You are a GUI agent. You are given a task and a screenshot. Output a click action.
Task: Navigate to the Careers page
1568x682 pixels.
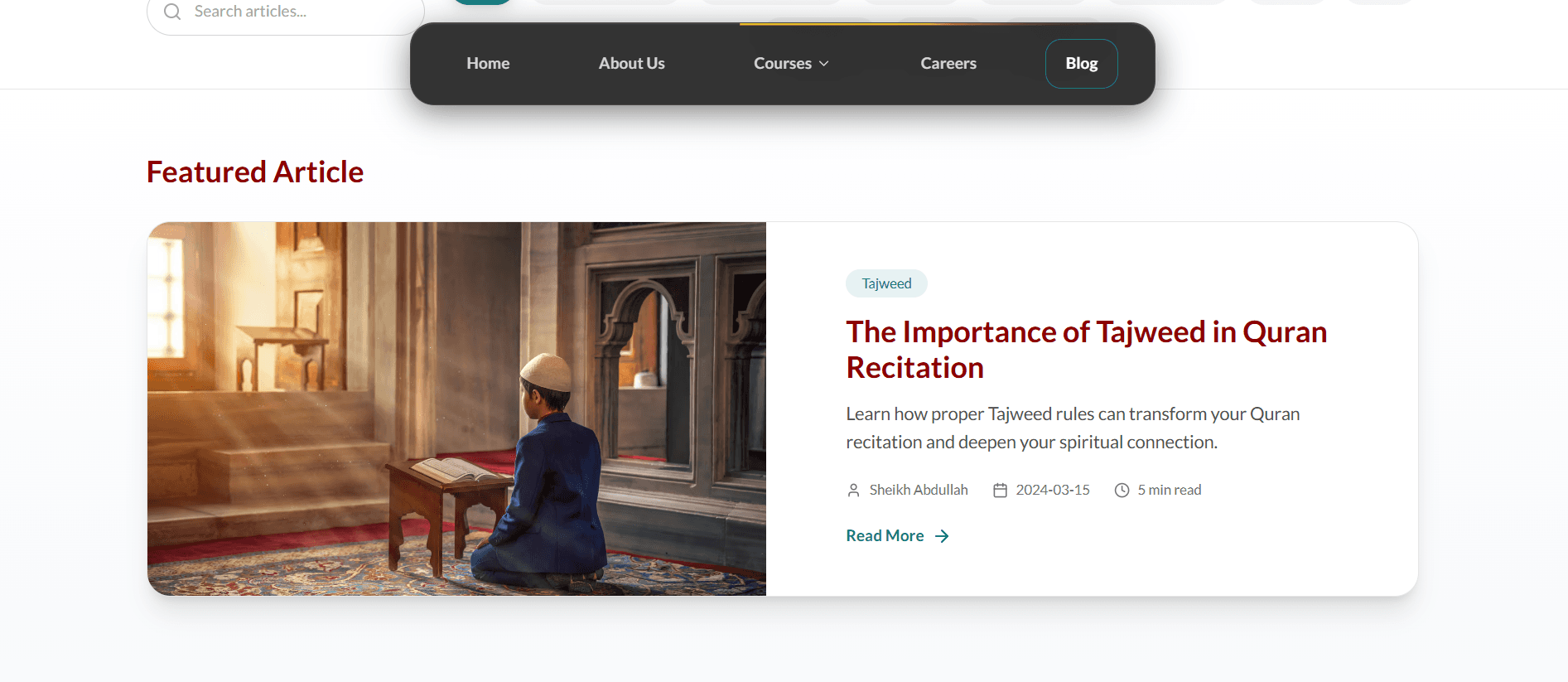pyautogui.click(x=948, y=64)
